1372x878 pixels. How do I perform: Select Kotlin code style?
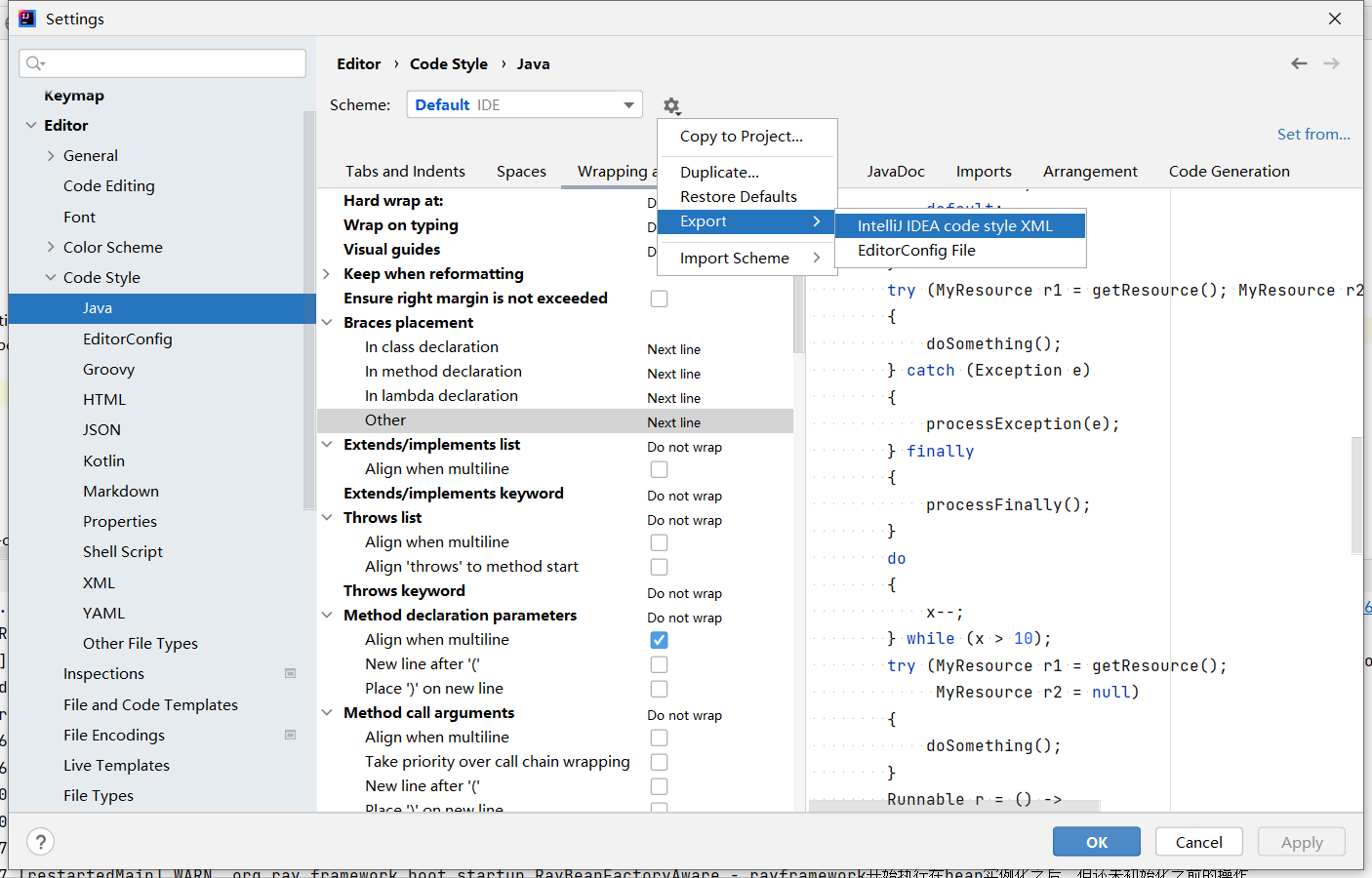[x=103, y=460]
